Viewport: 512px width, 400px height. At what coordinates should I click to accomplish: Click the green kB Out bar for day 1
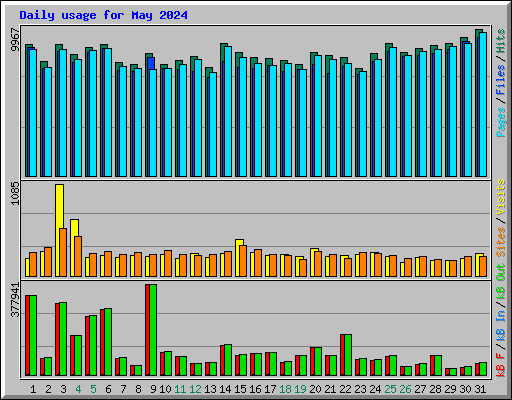pyautogui.click(x=33, y=335)
